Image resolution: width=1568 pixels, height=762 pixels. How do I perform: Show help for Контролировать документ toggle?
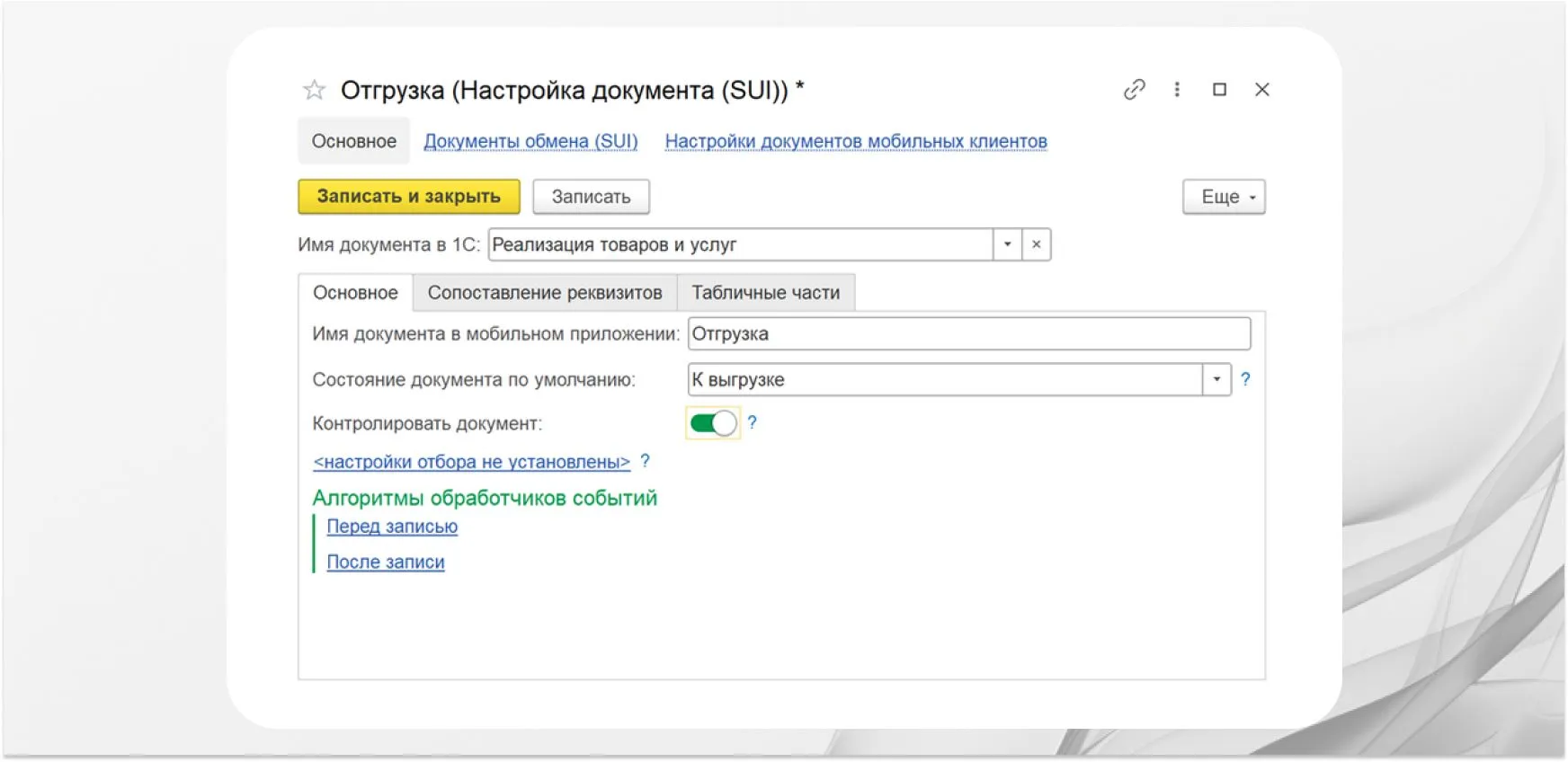753,422
